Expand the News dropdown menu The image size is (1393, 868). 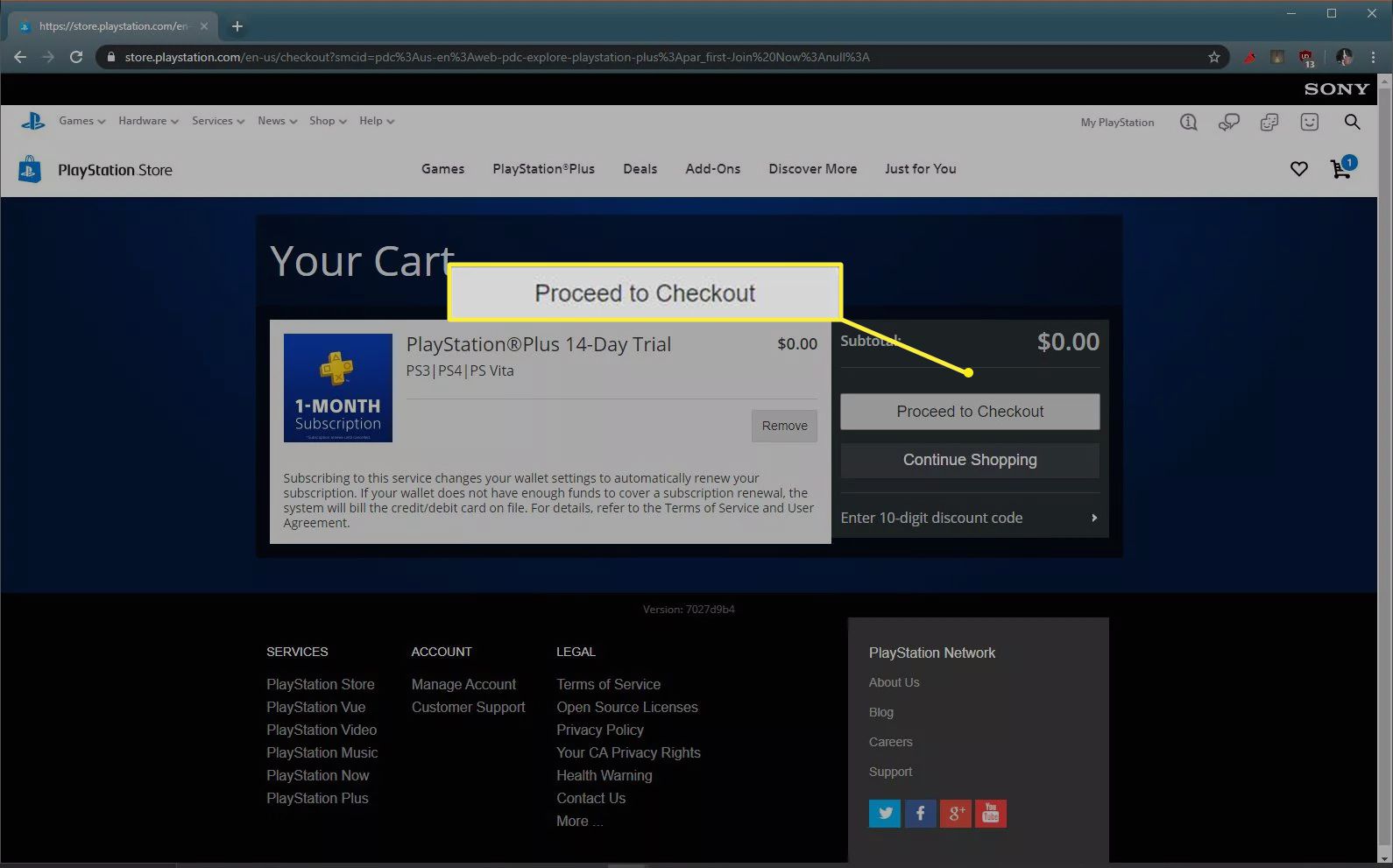pyautogui.click(x=277, y=121)
